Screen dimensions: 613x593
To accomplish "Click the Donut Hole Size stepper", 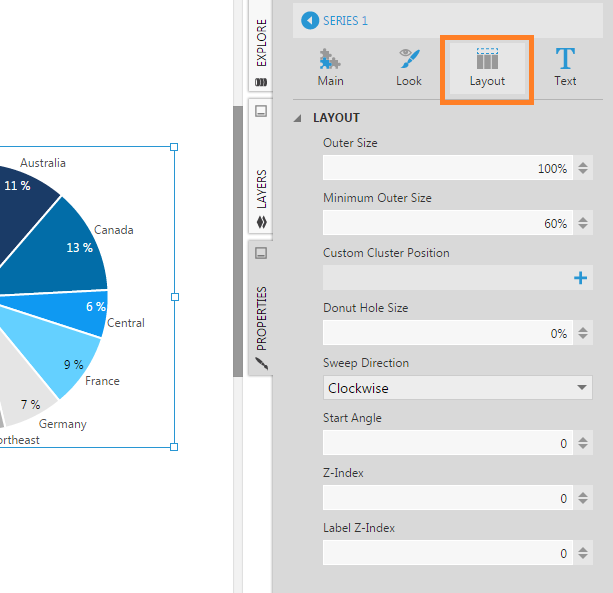I will [x=583, y=333].
